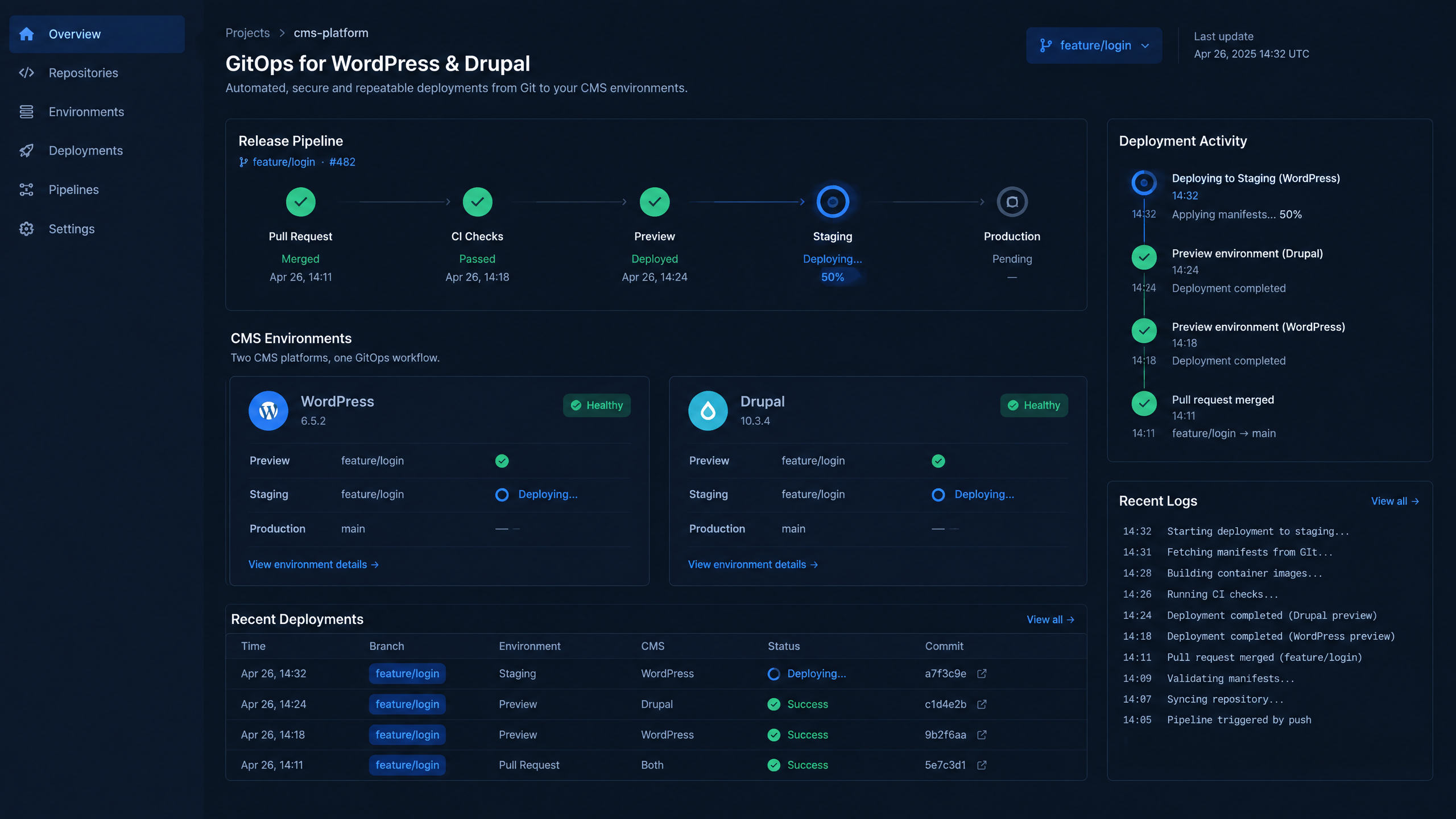This screenshot has height=819, width=1456.
Task: Click WordPress Preview success check icon
Action: pos(502,461)
